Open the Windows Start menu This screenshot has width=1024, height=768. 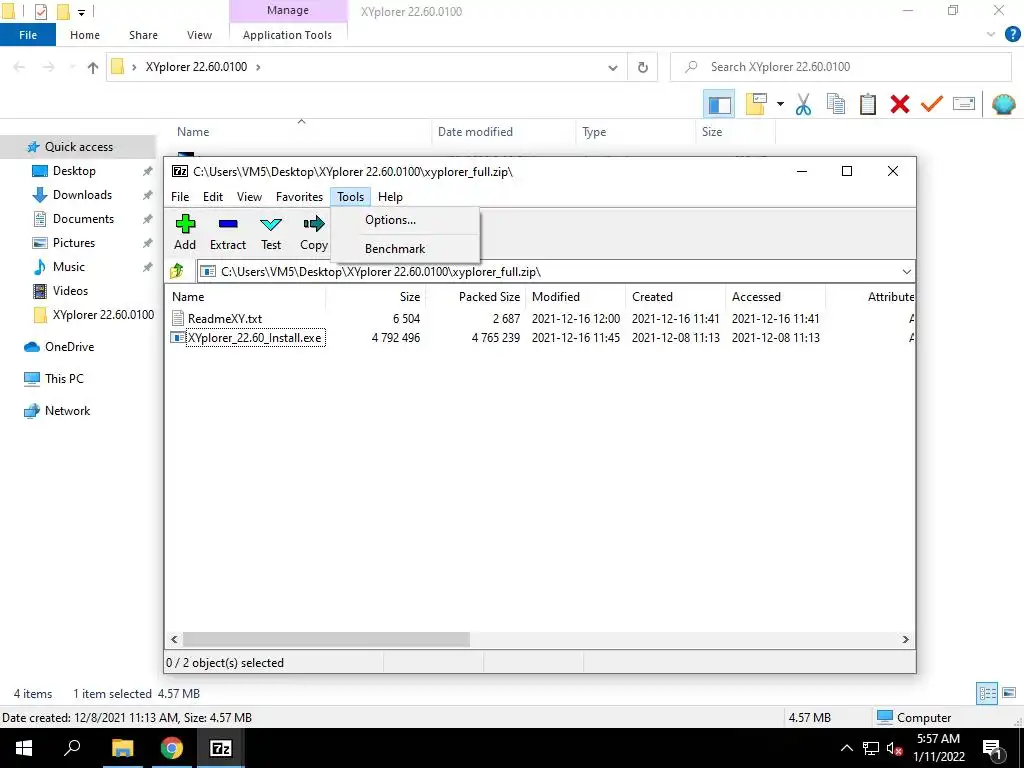coord(24,748)
